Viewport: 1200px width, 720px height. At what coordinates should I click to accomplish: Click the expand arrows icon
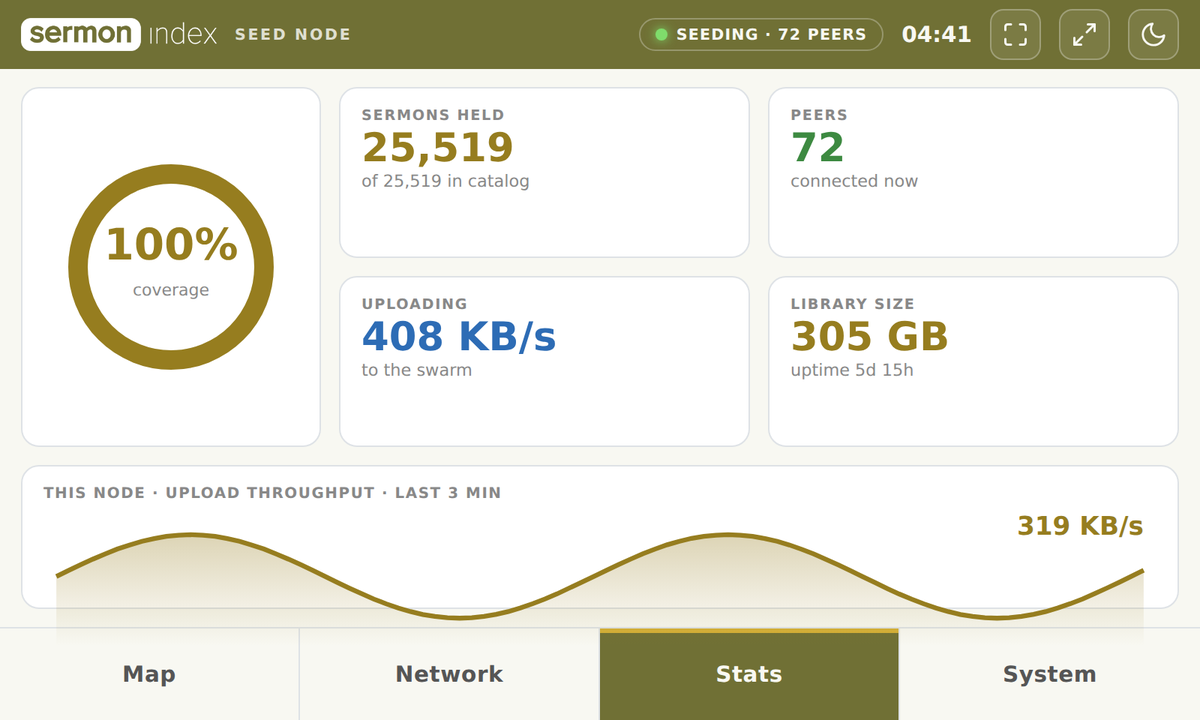1084,35
